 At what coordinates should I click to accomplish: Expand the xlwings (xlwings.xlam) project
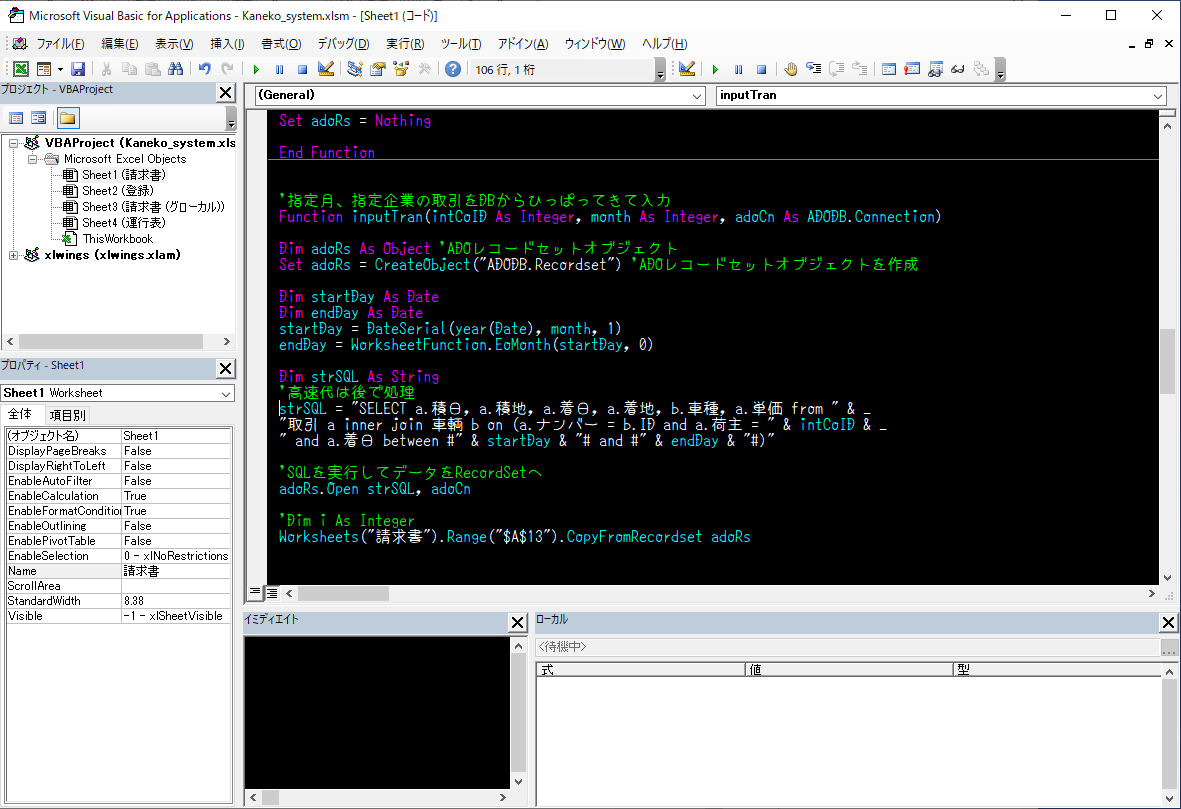(x=14, y=255)
